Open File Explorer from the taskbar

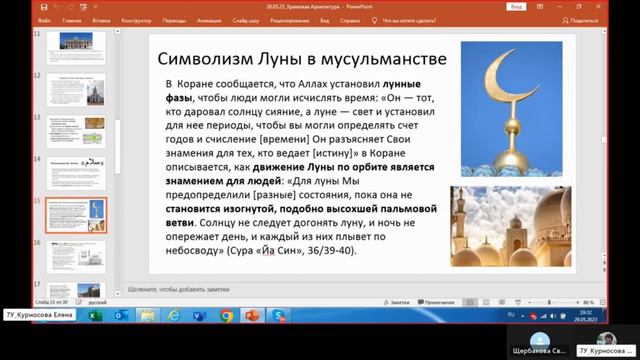coord(147,316)
